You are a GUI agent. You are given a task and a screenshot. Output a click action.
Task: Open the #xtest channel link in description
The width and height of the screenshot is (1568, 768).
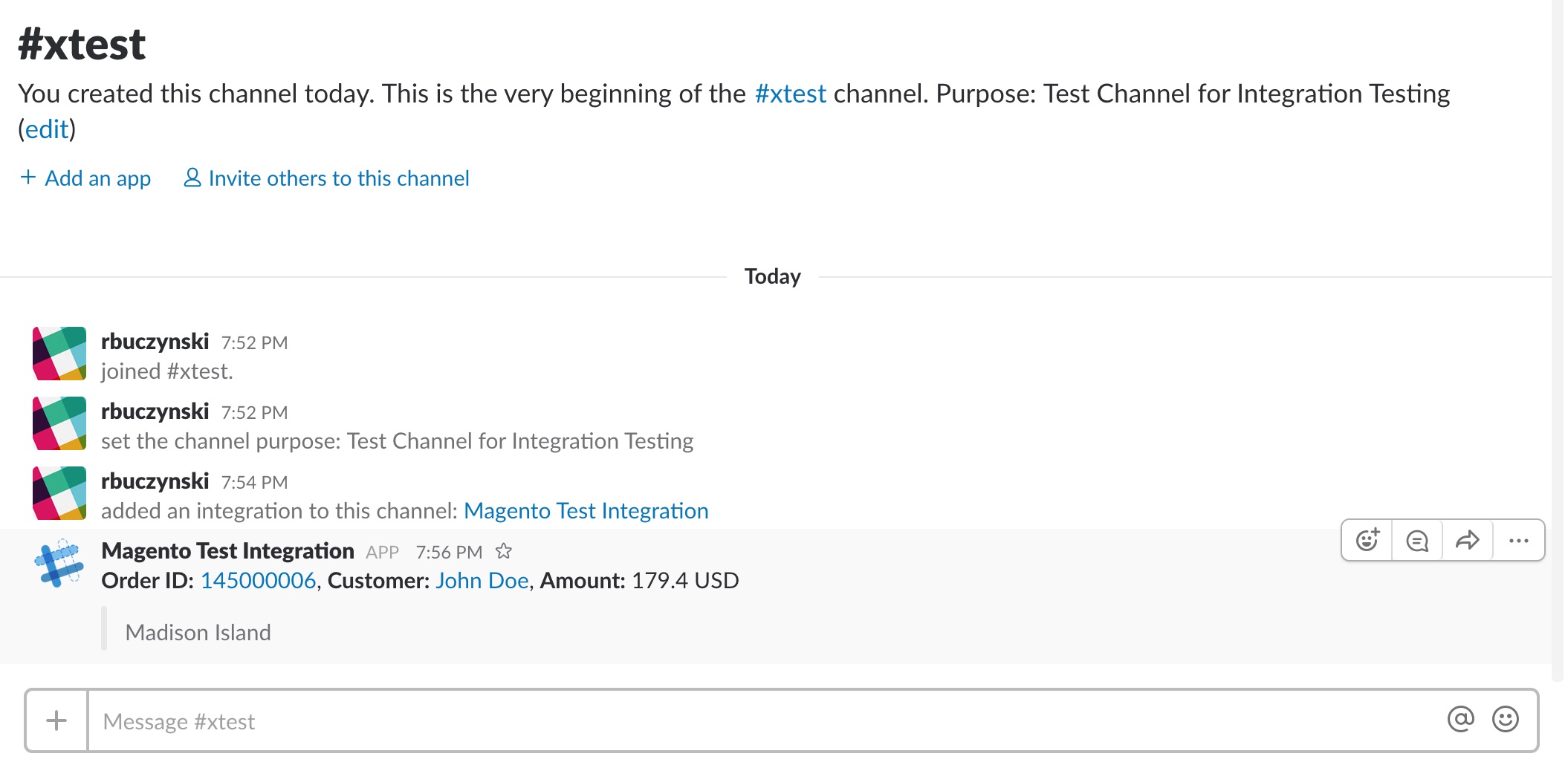790,94
